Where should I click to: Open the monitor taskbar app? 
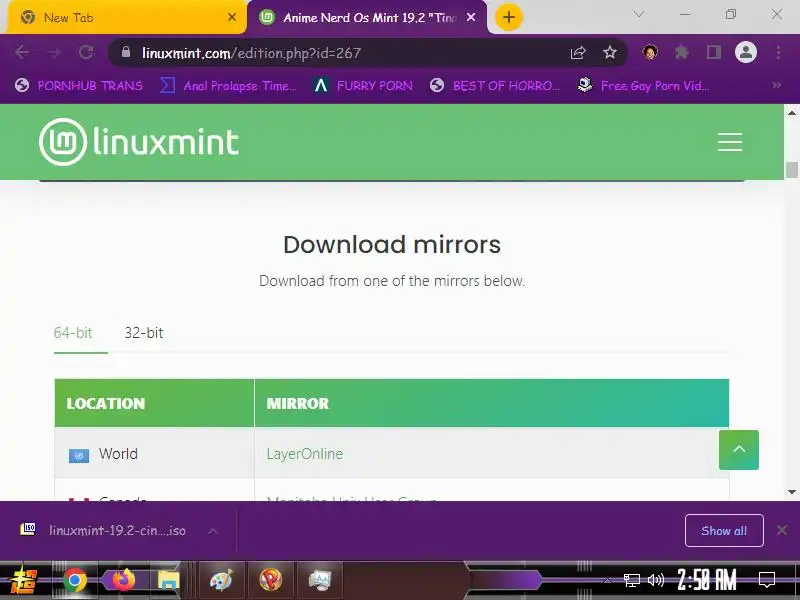[x=320, y=580]
